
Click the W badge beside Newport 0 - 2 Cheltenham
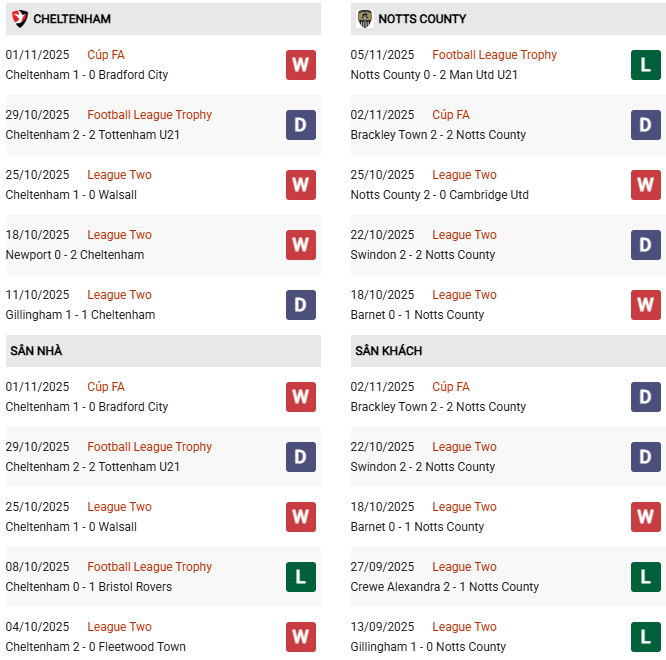301,245
